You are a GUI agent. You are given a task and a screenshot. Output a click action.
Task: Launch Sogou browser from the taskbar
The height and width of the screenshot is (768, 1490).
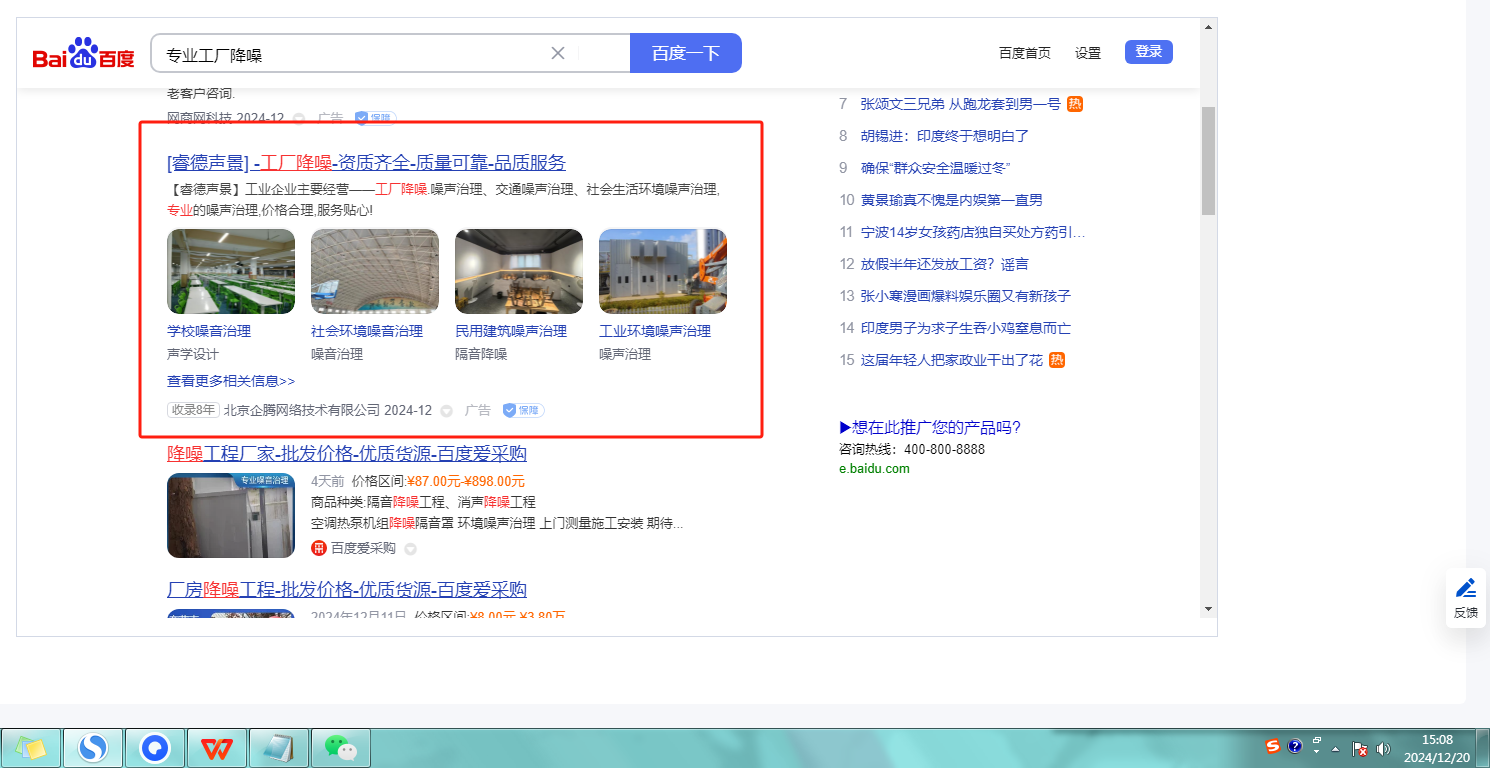click(x=93, y=747)
